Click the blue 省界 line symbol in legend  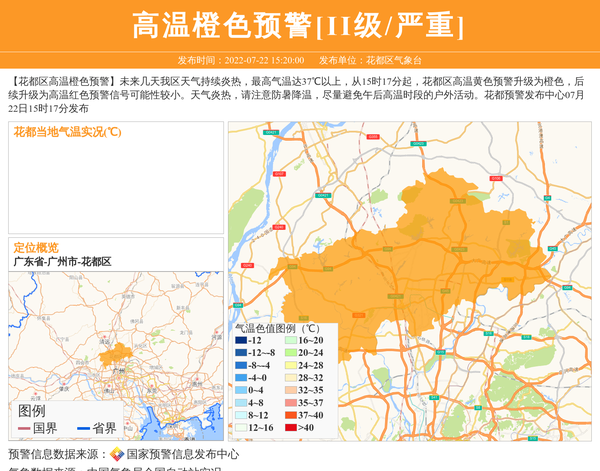click(x=83, y=428)
